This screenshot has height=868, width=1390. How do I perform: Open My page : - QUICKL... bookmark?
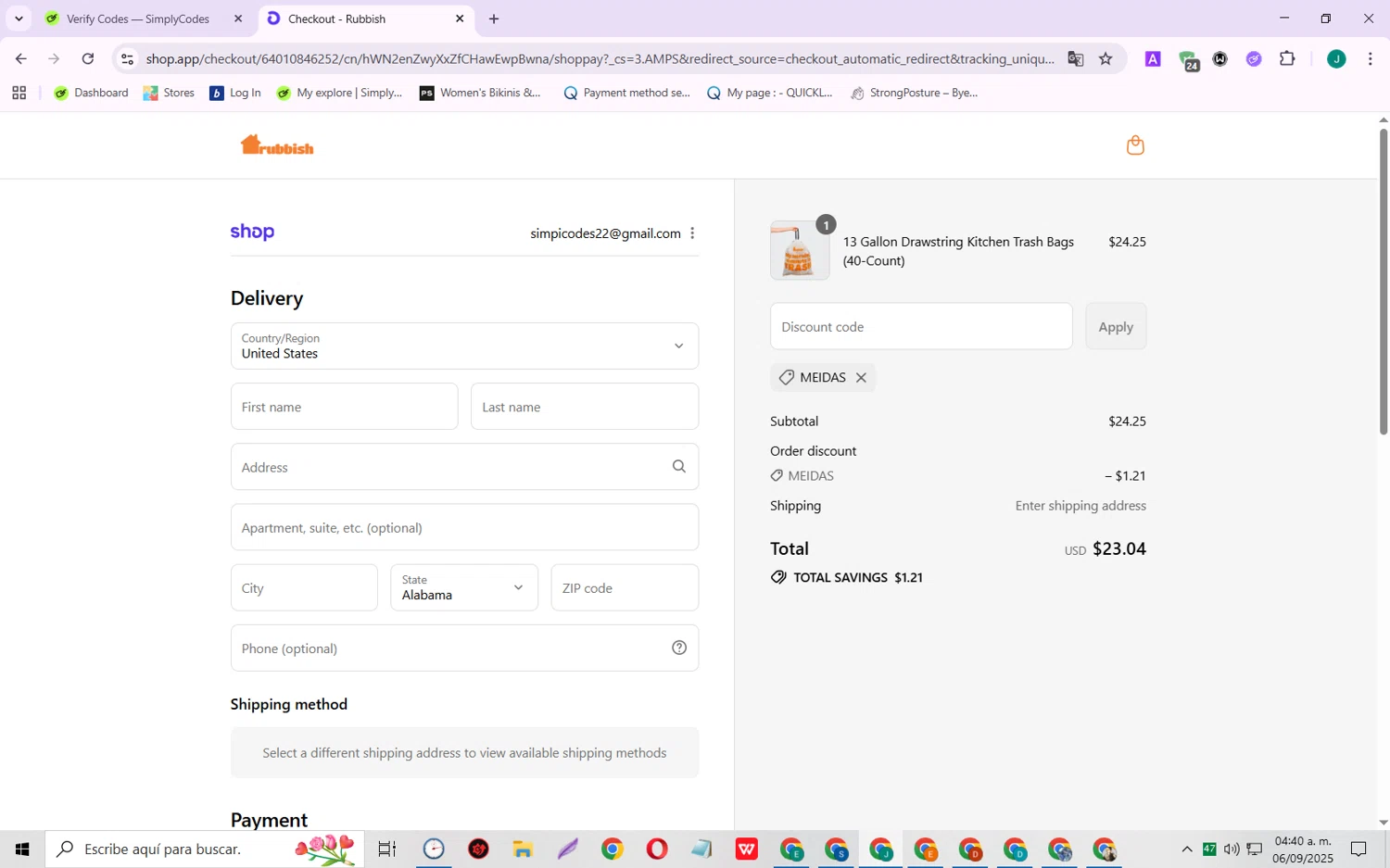point(769,93)
